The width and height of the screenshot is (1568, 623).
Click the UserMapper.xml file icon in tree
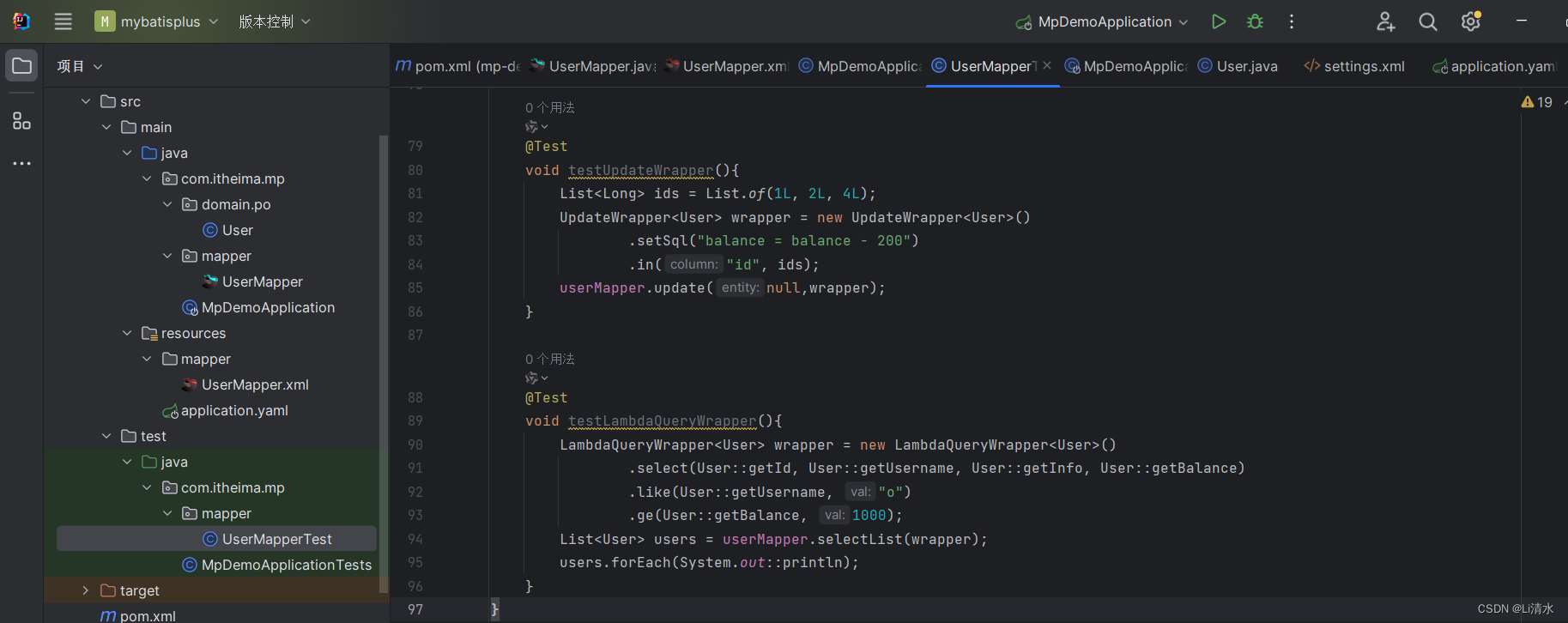190,384
